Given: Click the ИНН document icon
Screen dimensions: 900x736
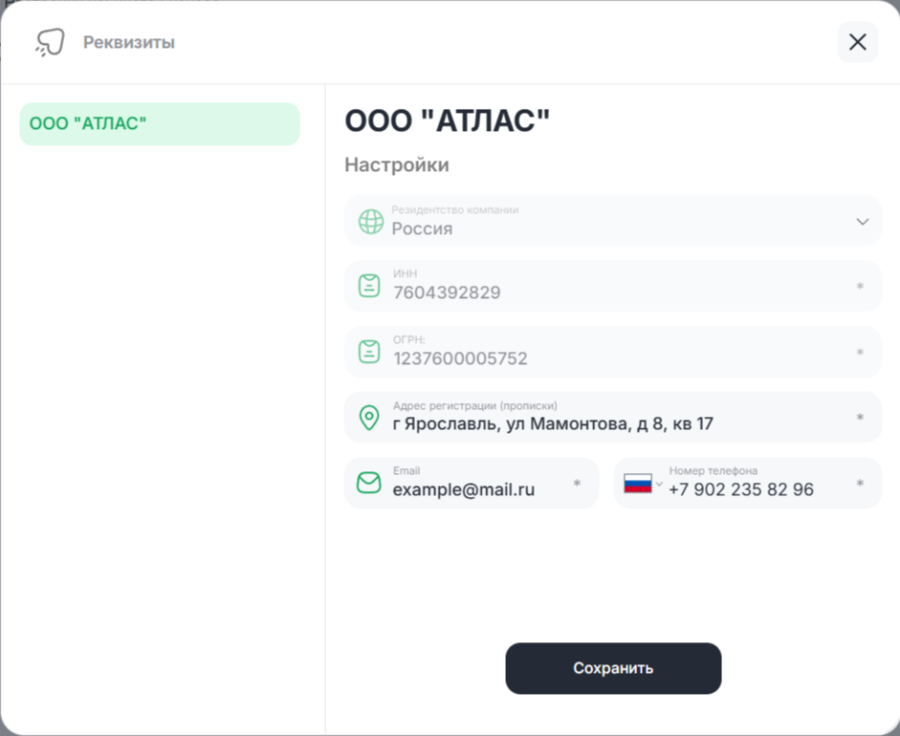Looking at the screenshot, I should coord(370,287).
